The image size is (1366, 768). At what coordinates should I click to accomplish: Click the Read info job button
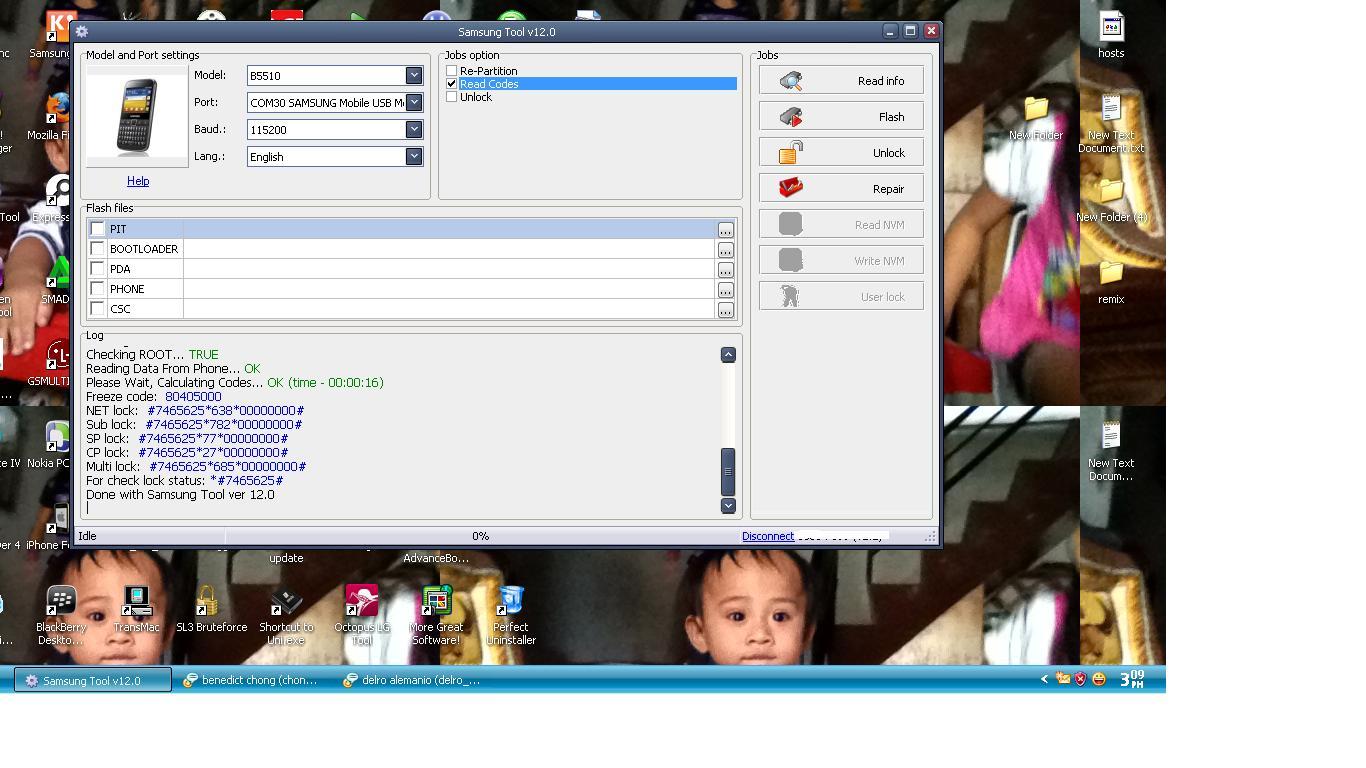[841, 81]
